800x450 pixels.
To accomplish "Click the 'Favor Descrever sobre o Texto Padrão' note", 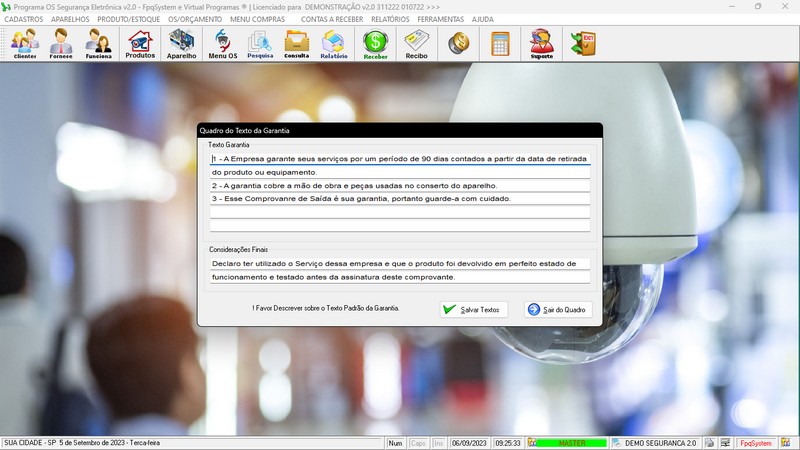I will coord(326,308).
